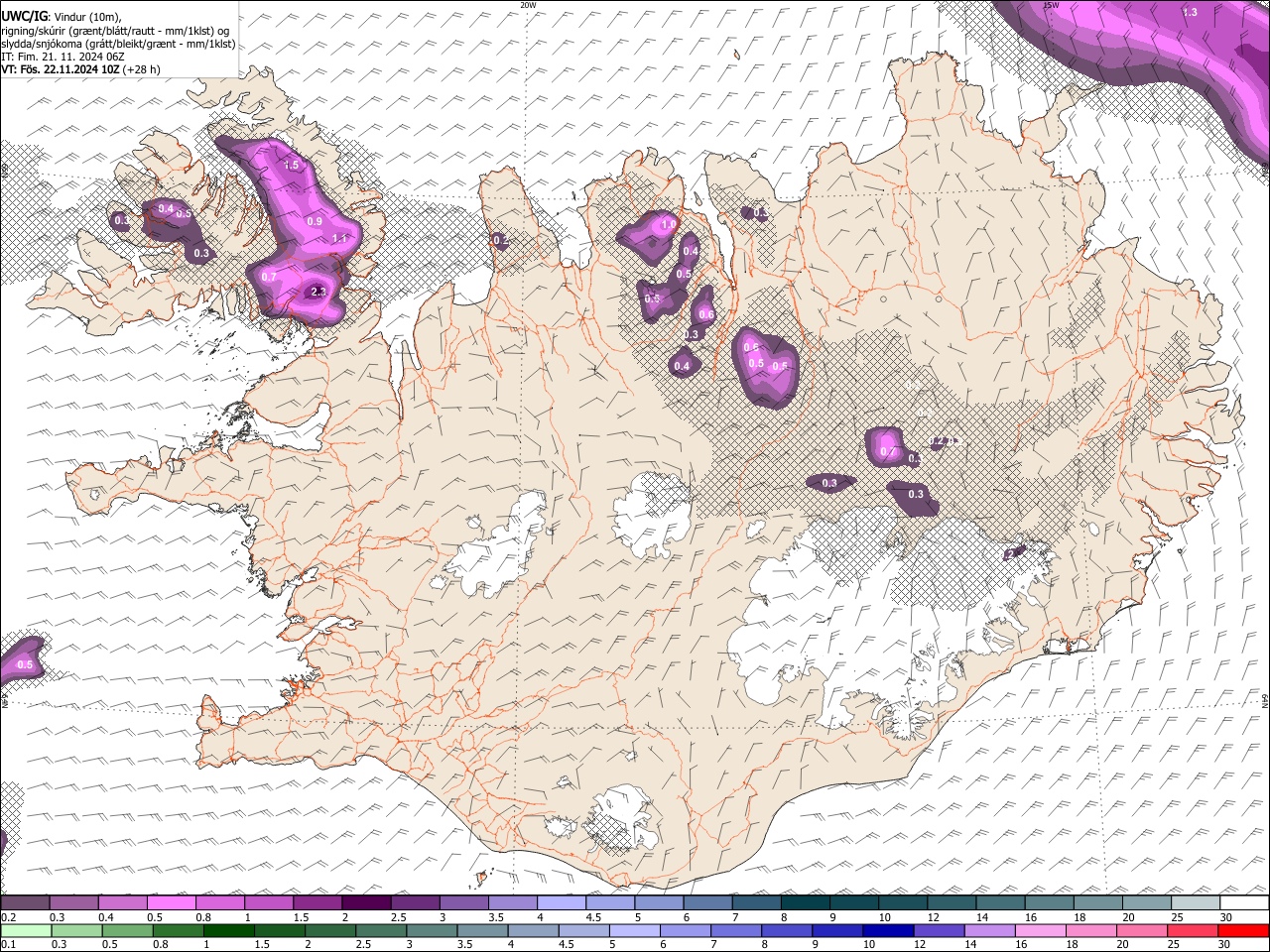Screen dimensions: 1270x952
Task: Click the white snow-scale swatch at 30
Action: (1244, 903)
